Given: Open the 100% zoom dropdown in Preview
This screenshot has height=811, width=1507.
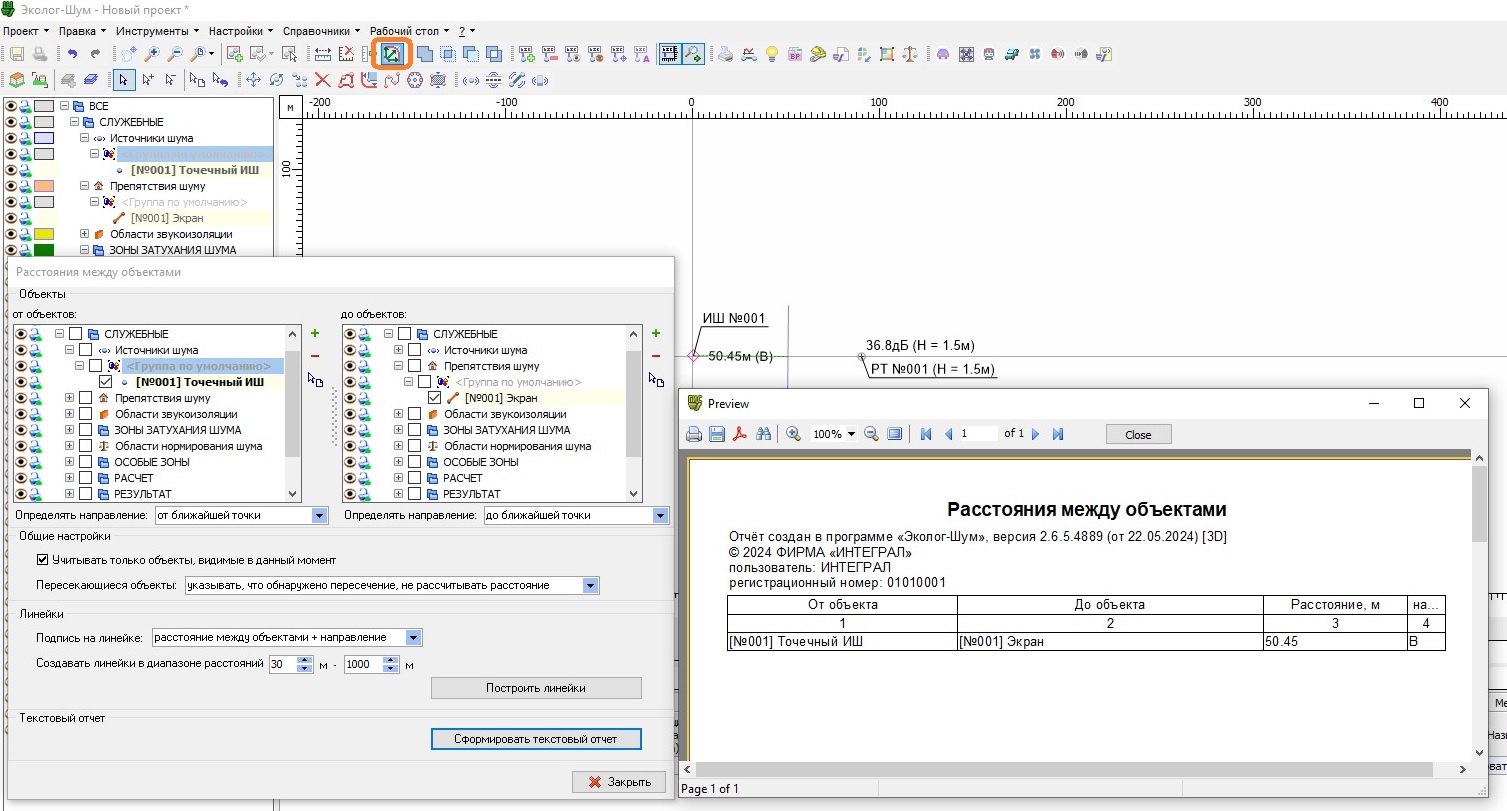Looking at the screenshot, I should pyautogui.click(x=851, y=435).
